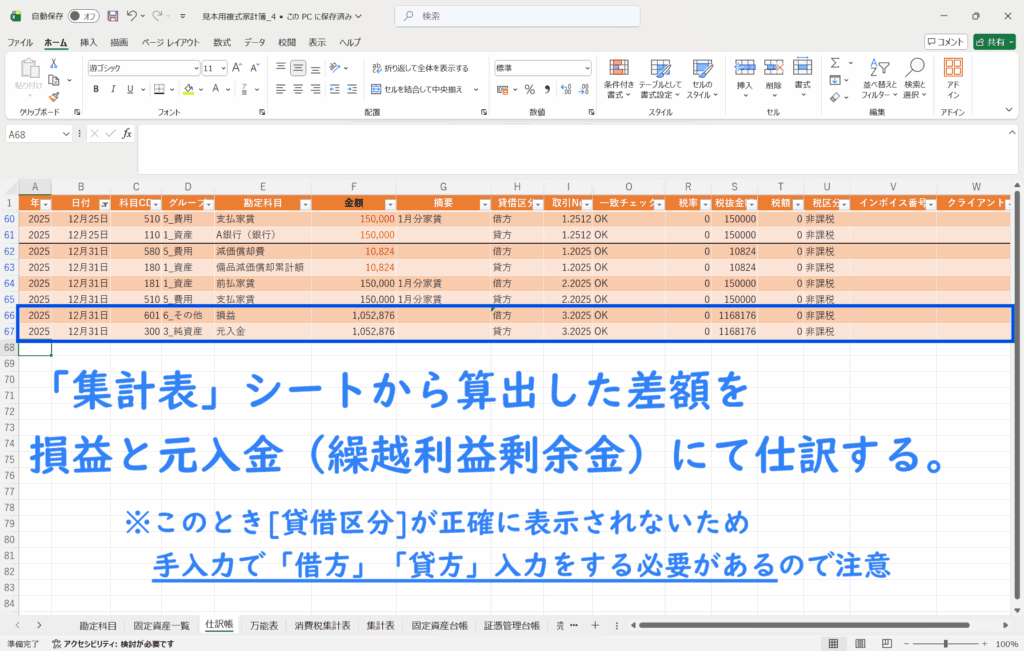
Task: Open the 挿入 (Insert) ribbon tab
Action: (88, 42)
